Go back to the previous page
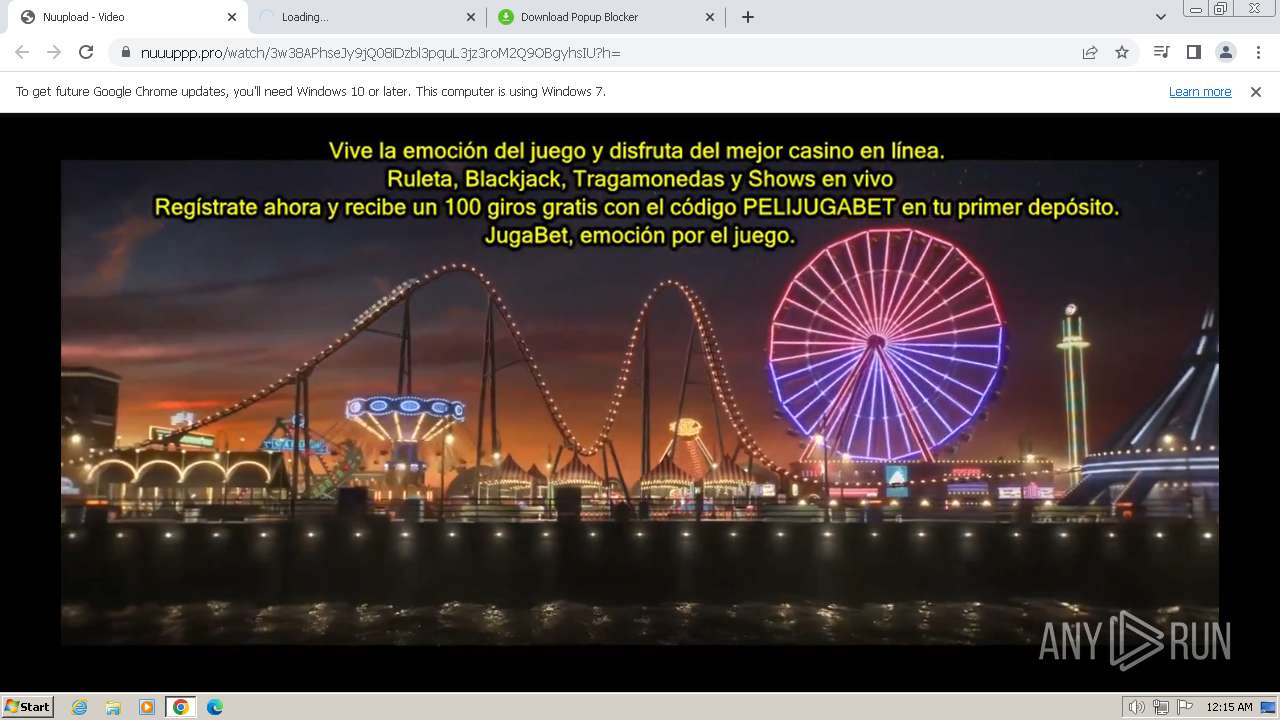 [x=22, y=52]
